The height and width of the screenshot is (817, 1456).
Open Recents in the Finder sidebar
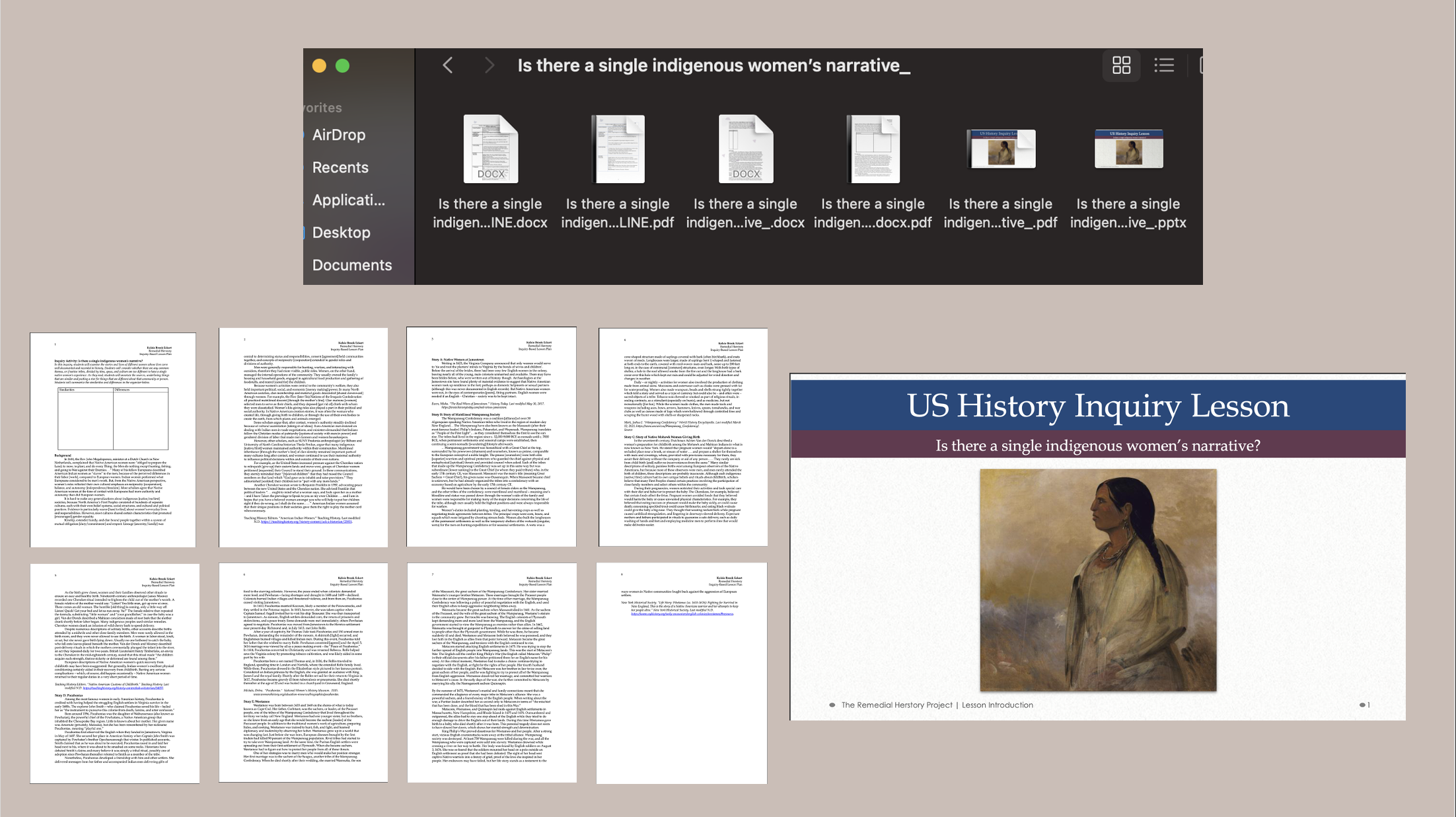[340, 167]
